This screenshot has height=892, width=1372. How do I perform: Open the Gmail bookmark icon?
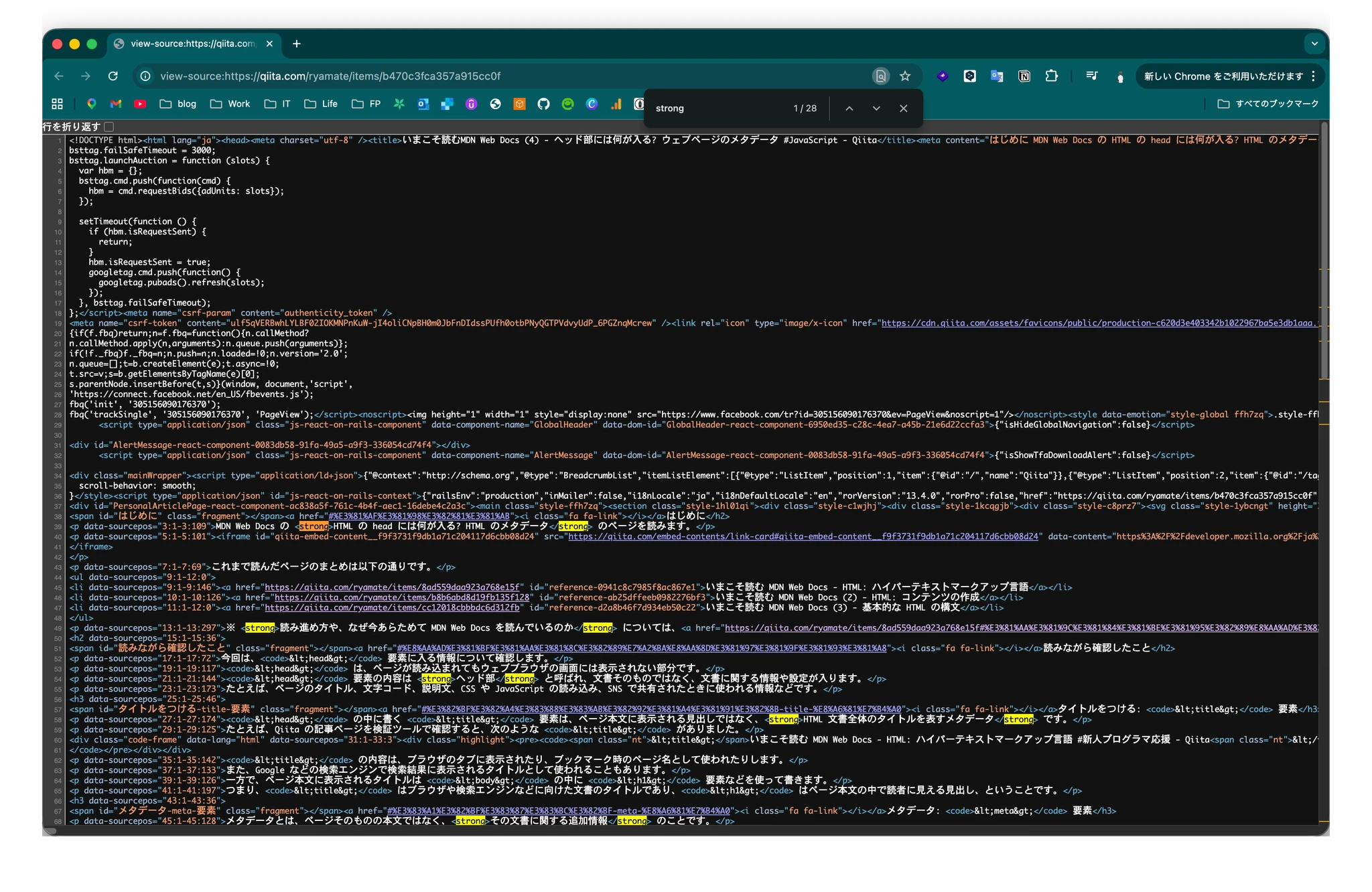tap(116, 104)
